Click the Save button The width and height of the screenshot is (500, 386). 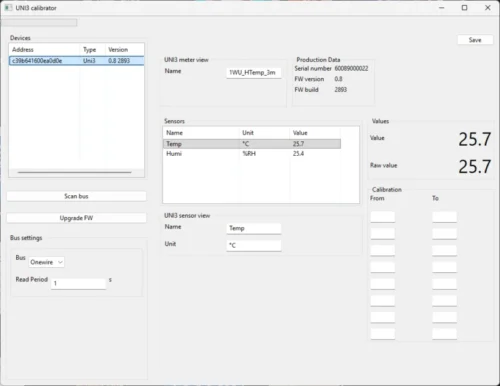[x=475, y=40]
